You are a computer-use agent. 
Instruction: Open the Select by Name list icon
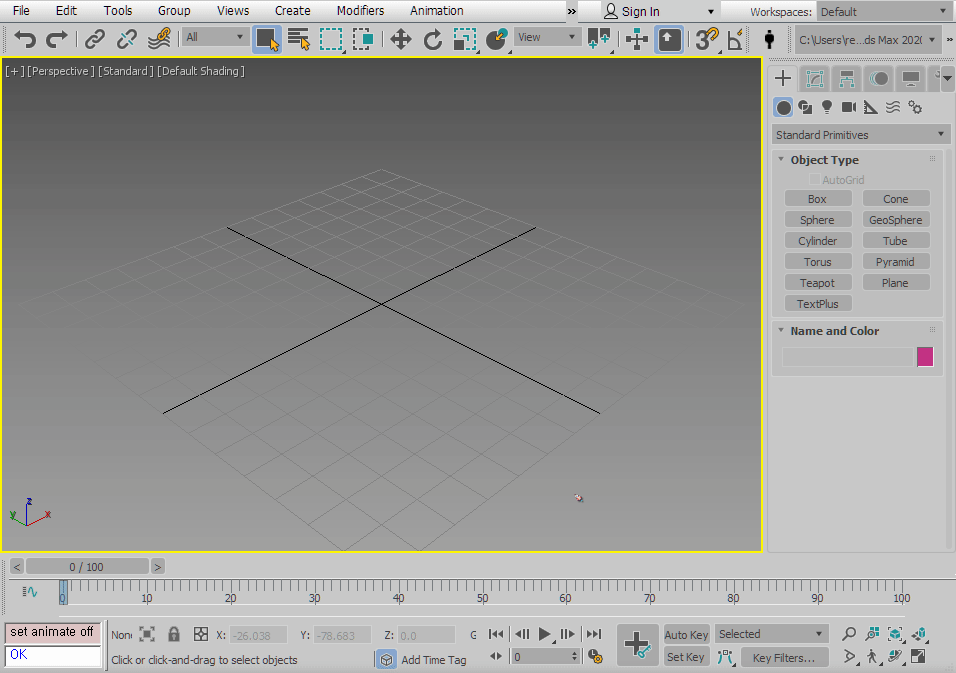point(299,40)
